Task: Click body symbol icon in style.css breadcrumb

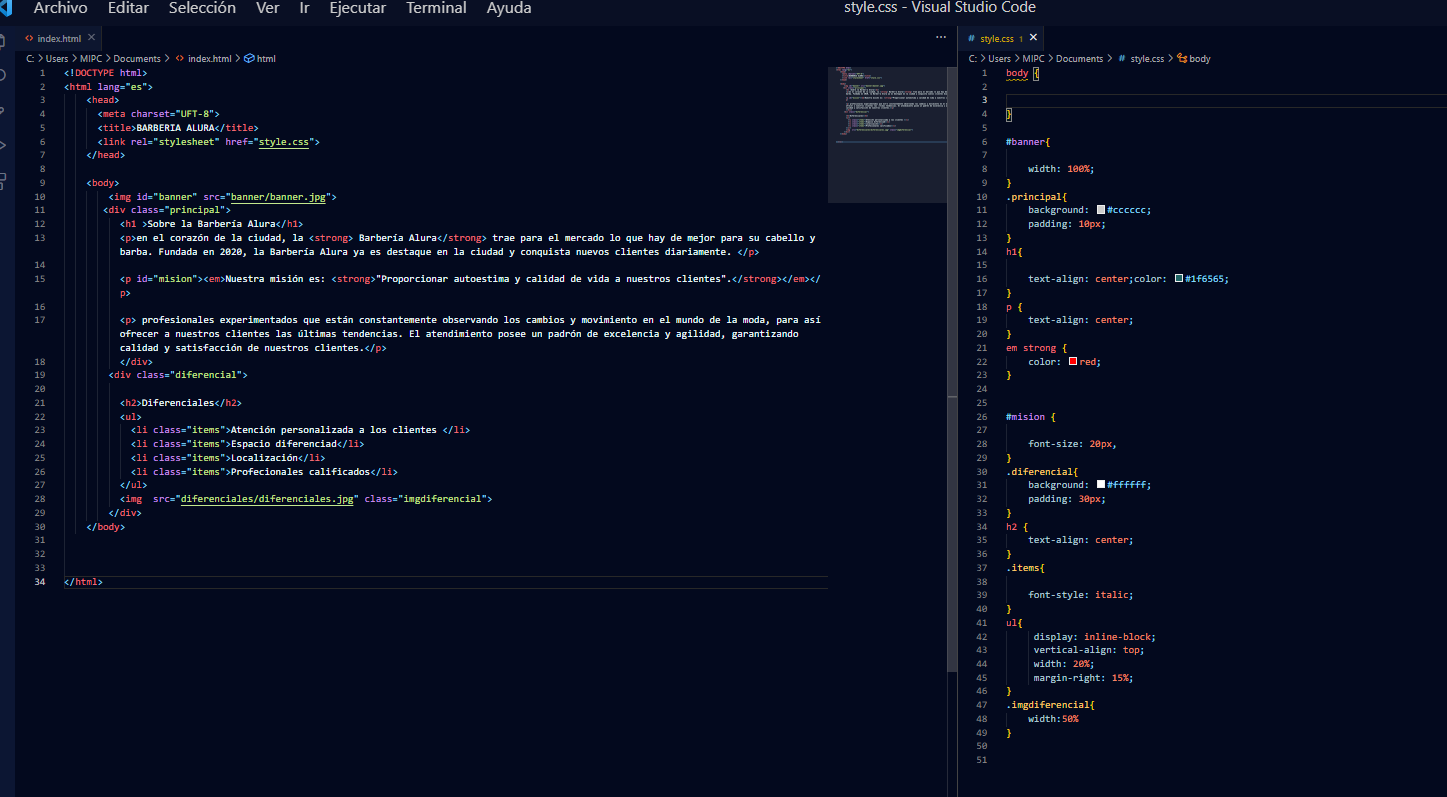Action: point(1182,59)
